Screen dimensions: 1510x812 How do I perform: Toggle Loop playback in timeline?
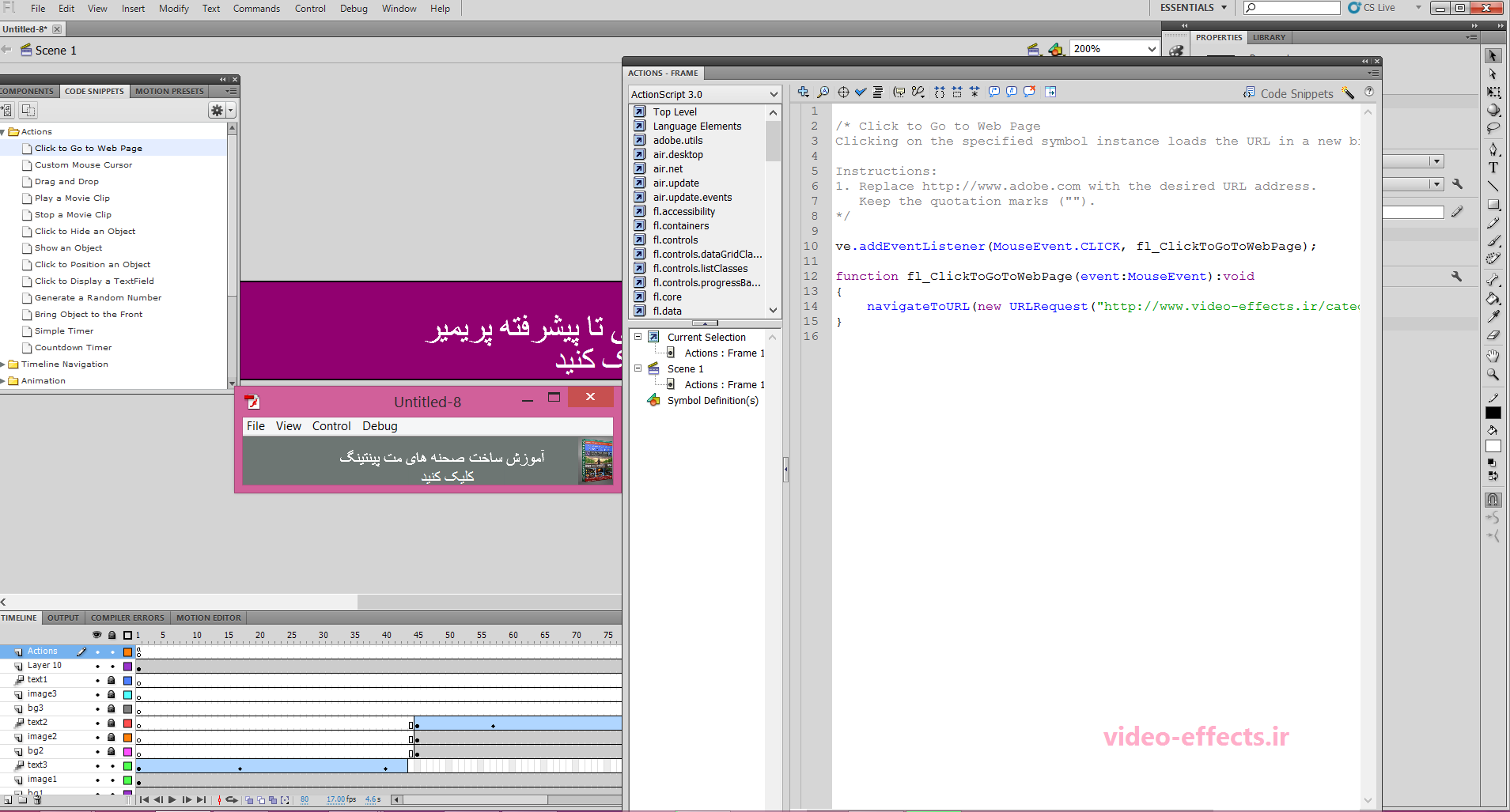[232, 799]
